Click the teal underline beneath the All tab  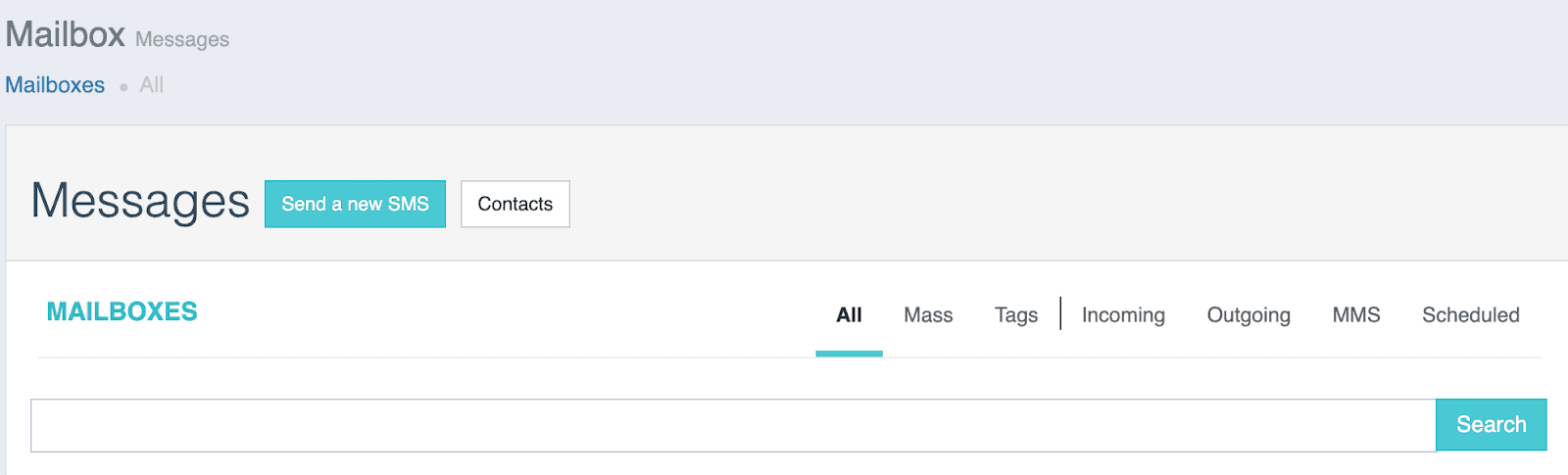pos(849,354)
